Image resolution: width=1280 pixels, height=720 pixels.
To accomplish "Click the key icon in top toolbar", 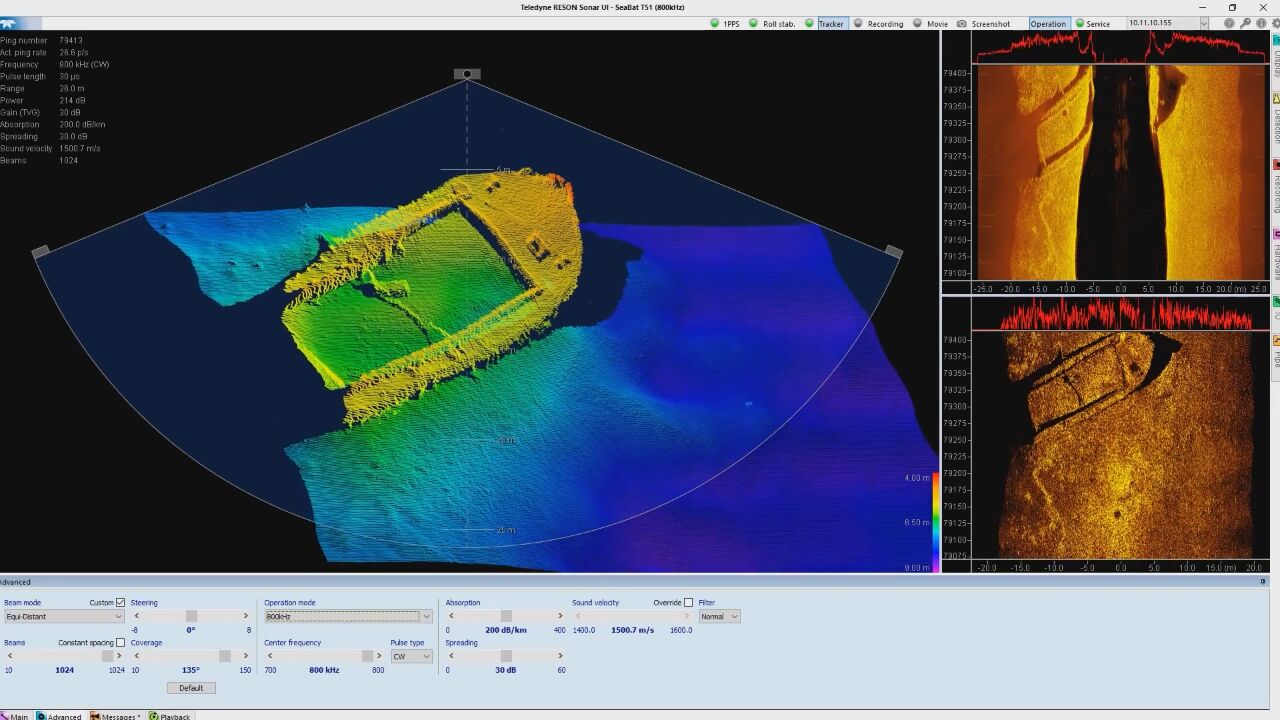I will (1245, 24).
